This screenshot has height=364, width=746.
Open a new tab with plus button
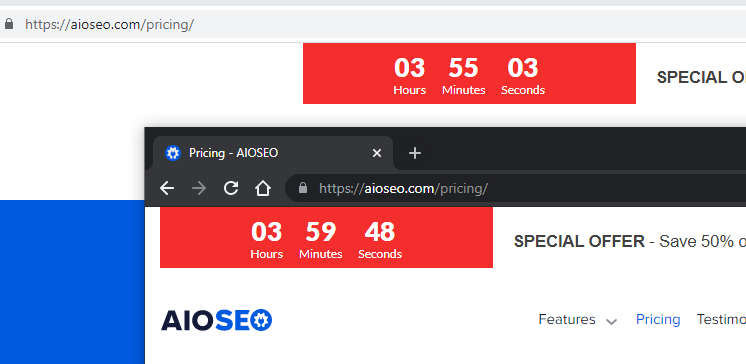[x=415, y=153]
